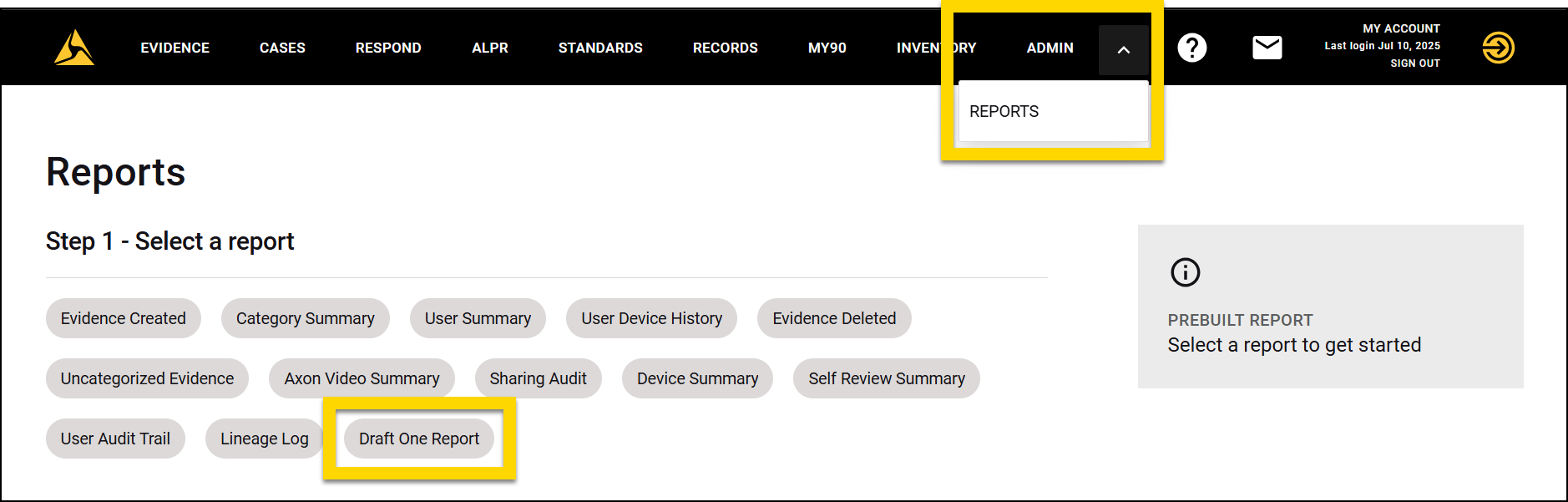Click the prebuilt report info icon
Screen dimensions: 1568x502
[x=1185, y=272]
